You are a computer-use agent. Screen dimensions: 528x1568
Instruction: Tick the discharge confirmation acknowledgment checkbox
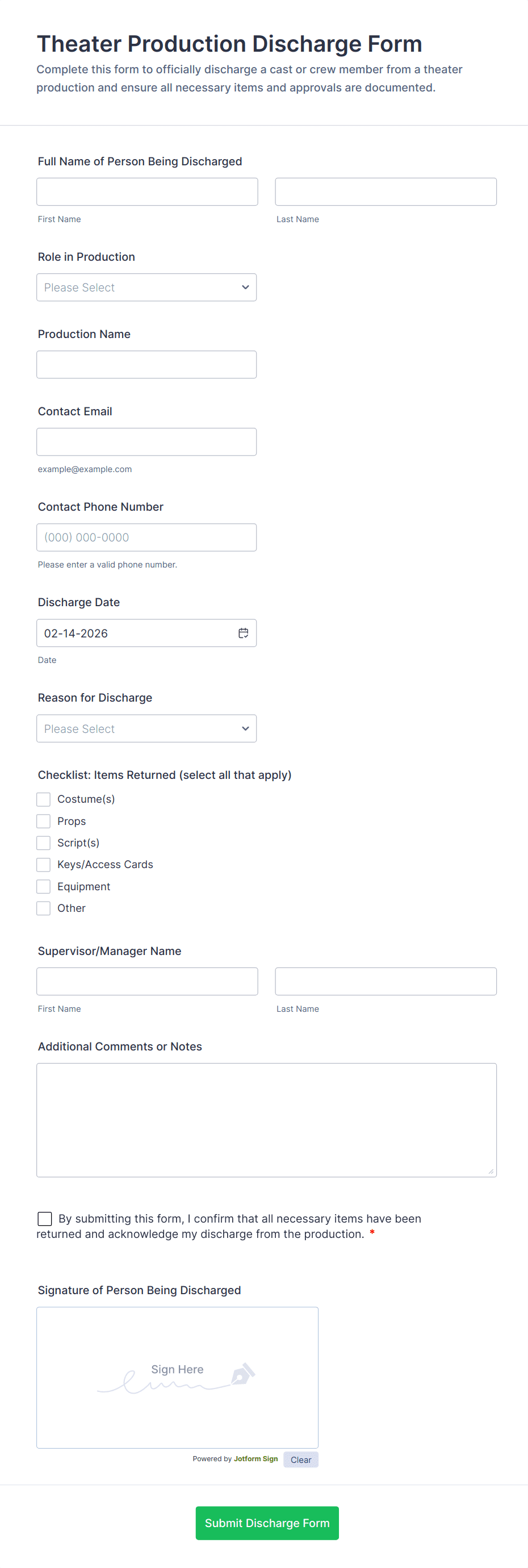pyautogui.click(x=45, y=1219)
